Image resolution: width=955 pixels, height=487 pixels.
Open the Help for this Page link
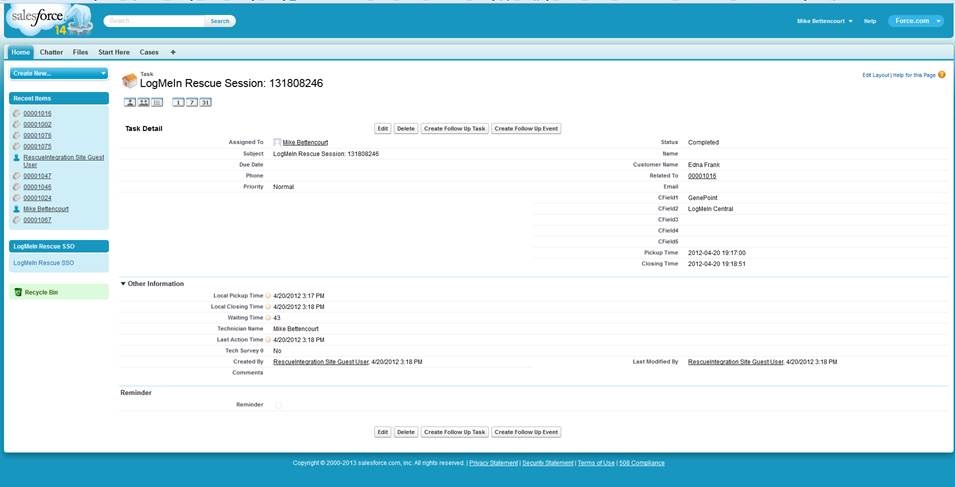pos(914,75)
